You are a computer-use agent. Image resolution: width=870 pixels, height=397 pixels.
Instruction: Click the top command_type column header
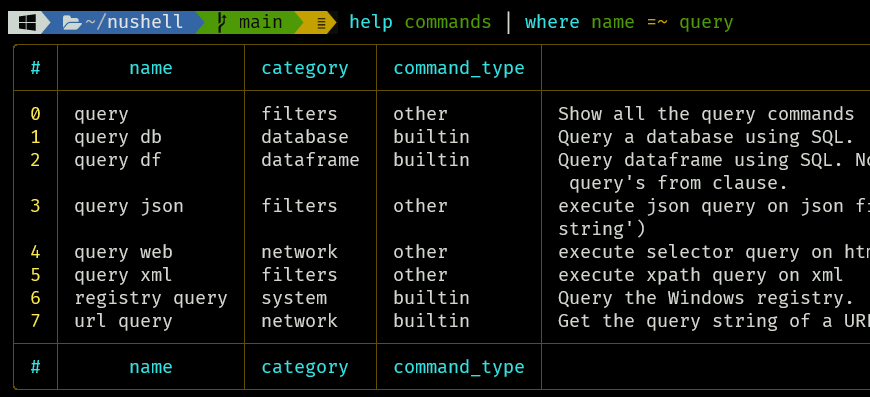(x=459, y=69)
